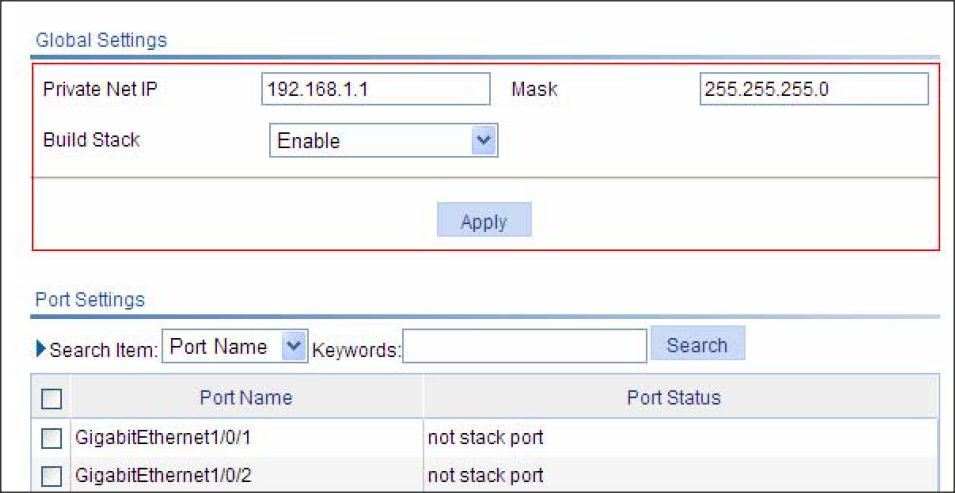Click the status cell for GigabitEthernet1/0/1

[x=486, y=438]
